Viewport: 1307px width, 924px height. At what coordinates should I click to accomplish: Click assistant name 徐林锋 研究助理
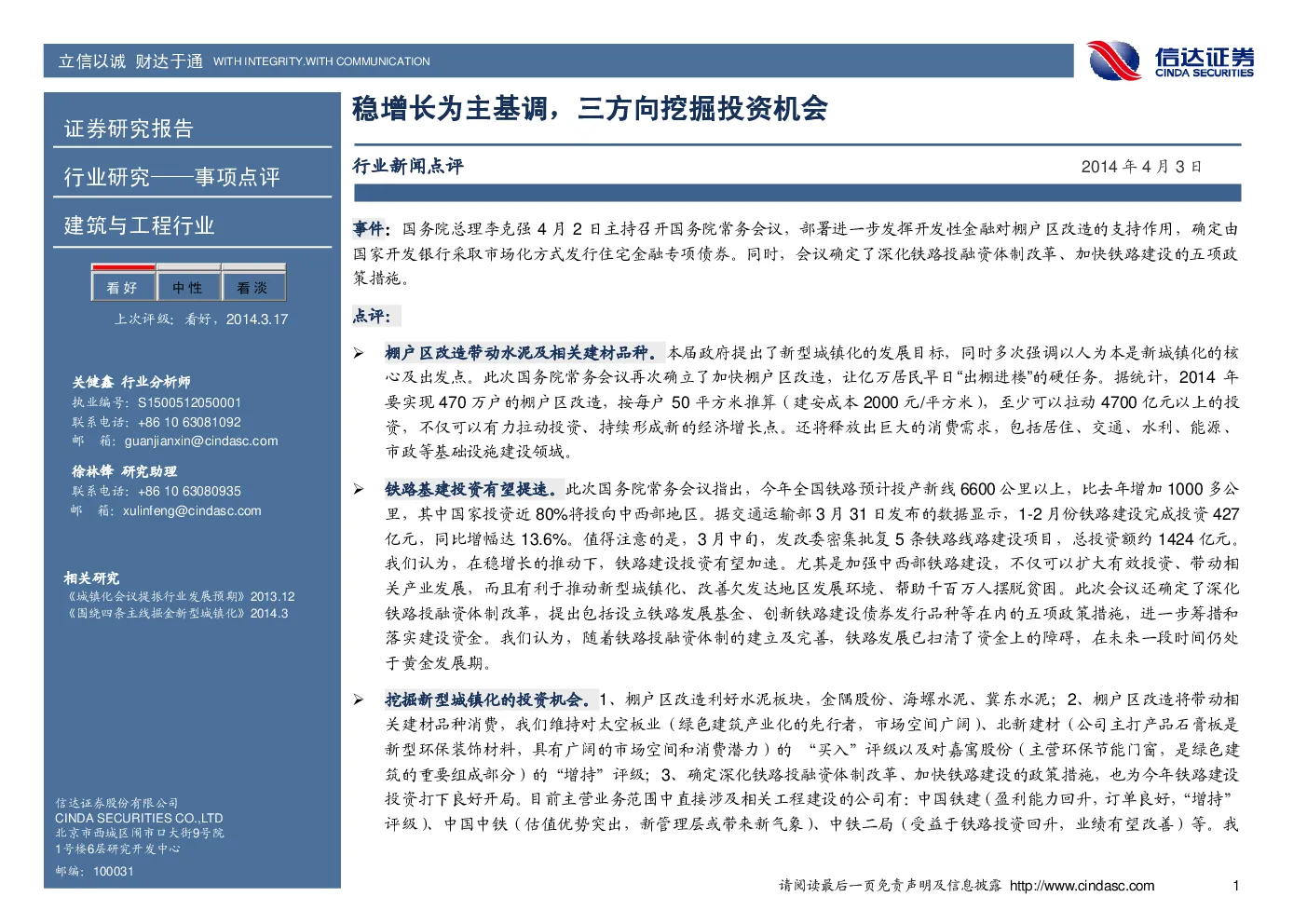tap(124, 471)
